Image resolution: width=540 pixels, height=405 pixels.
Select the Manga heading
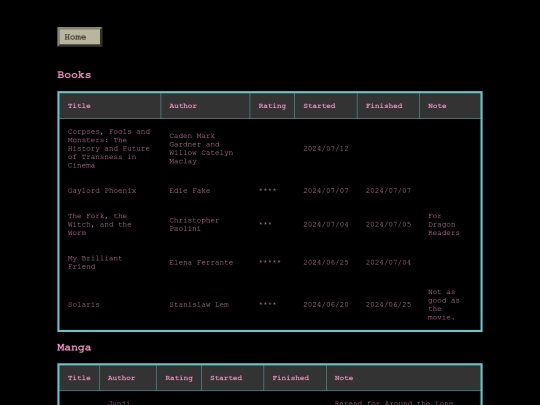tap(74, 347)
